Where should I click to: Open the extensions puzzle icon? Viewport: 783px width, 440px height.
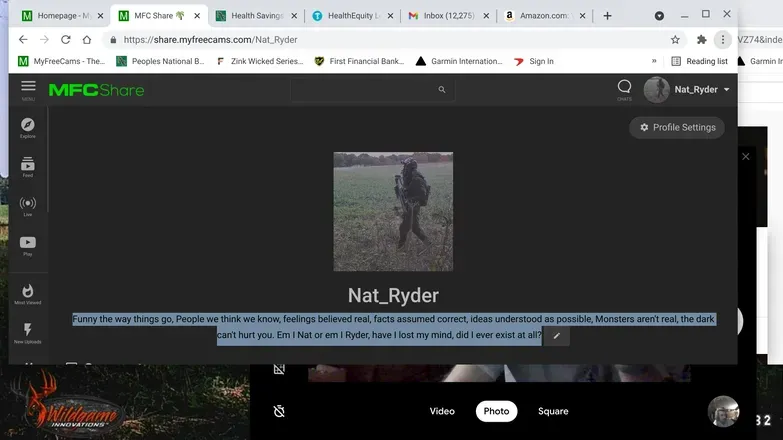coord(701,39)
